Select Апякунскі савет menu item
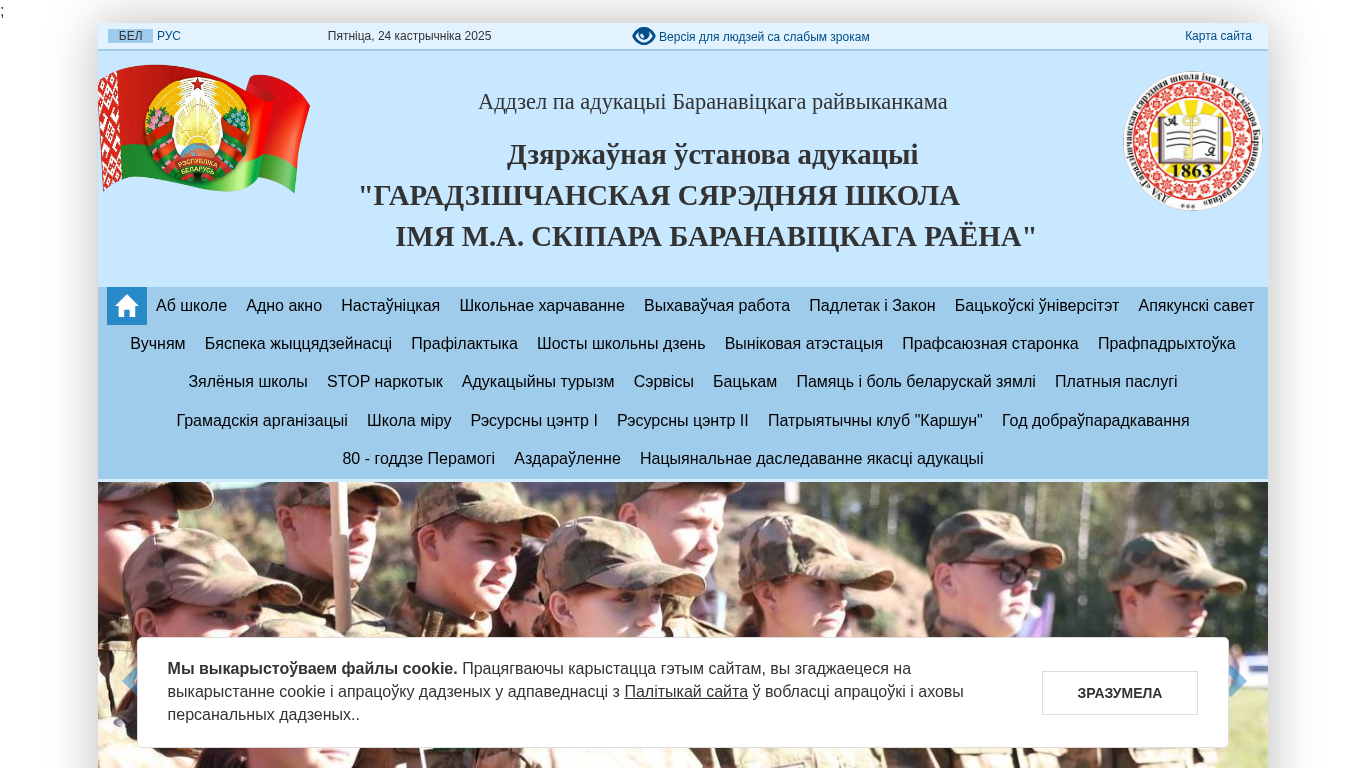Screen dimensions: 1366x768 click(1196, 306)
